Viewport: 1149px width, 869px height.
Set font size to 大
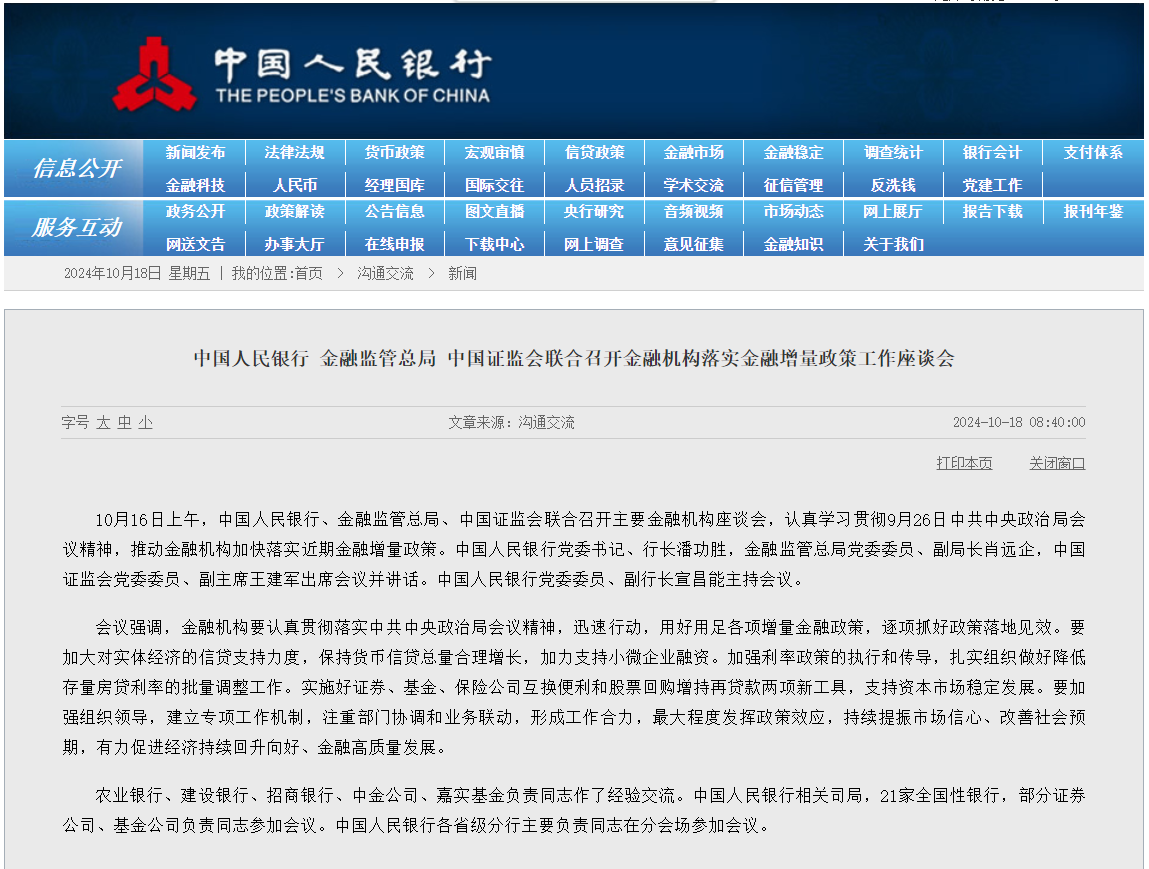(103, 423)
